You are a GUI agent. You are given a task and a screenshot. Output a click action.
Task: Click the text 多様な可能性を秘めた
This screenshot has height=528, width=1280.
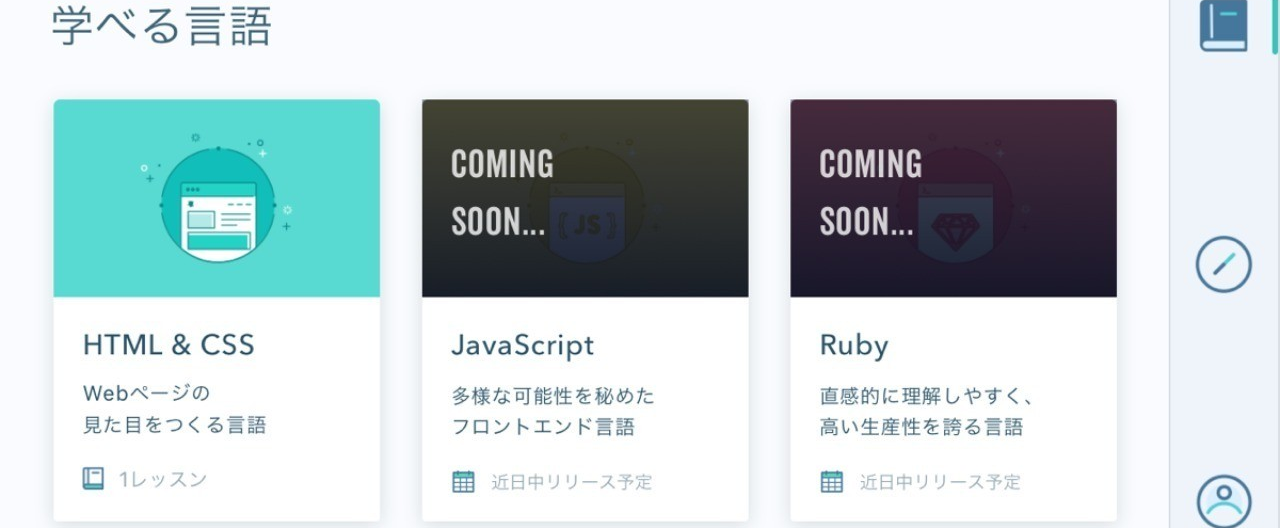click(x=553, y=395)
